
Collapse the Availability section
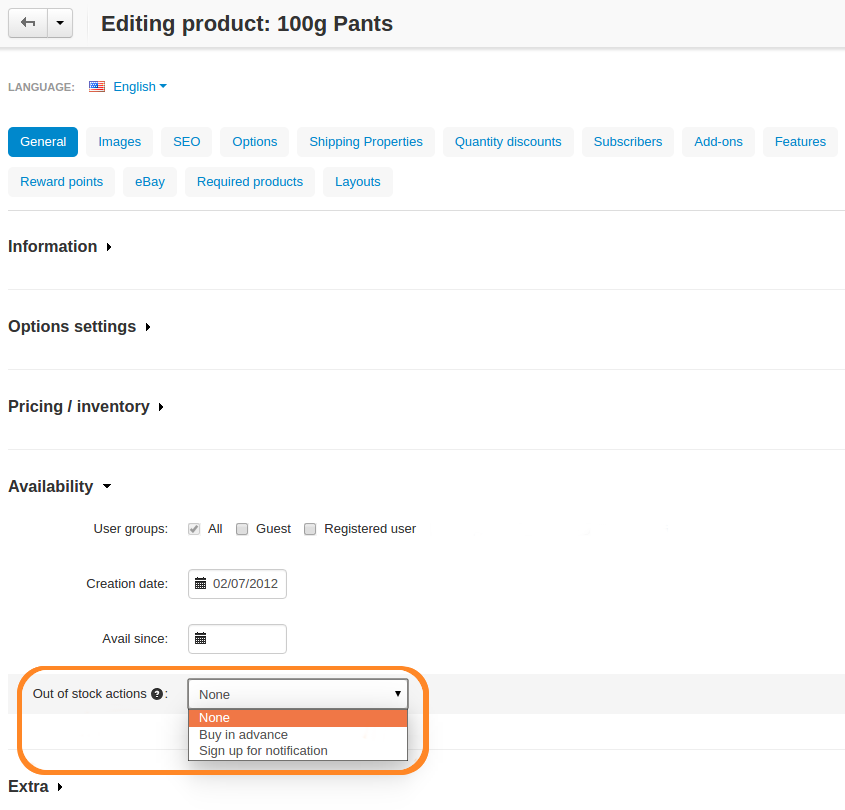[x=60, y=486]
